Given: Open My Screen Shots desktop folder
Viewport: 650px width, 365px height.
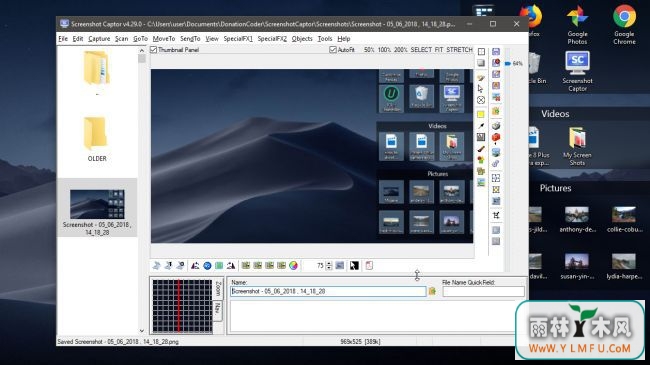Looking at the screenshot, I should pyautogui.click(x=577, y=146).
